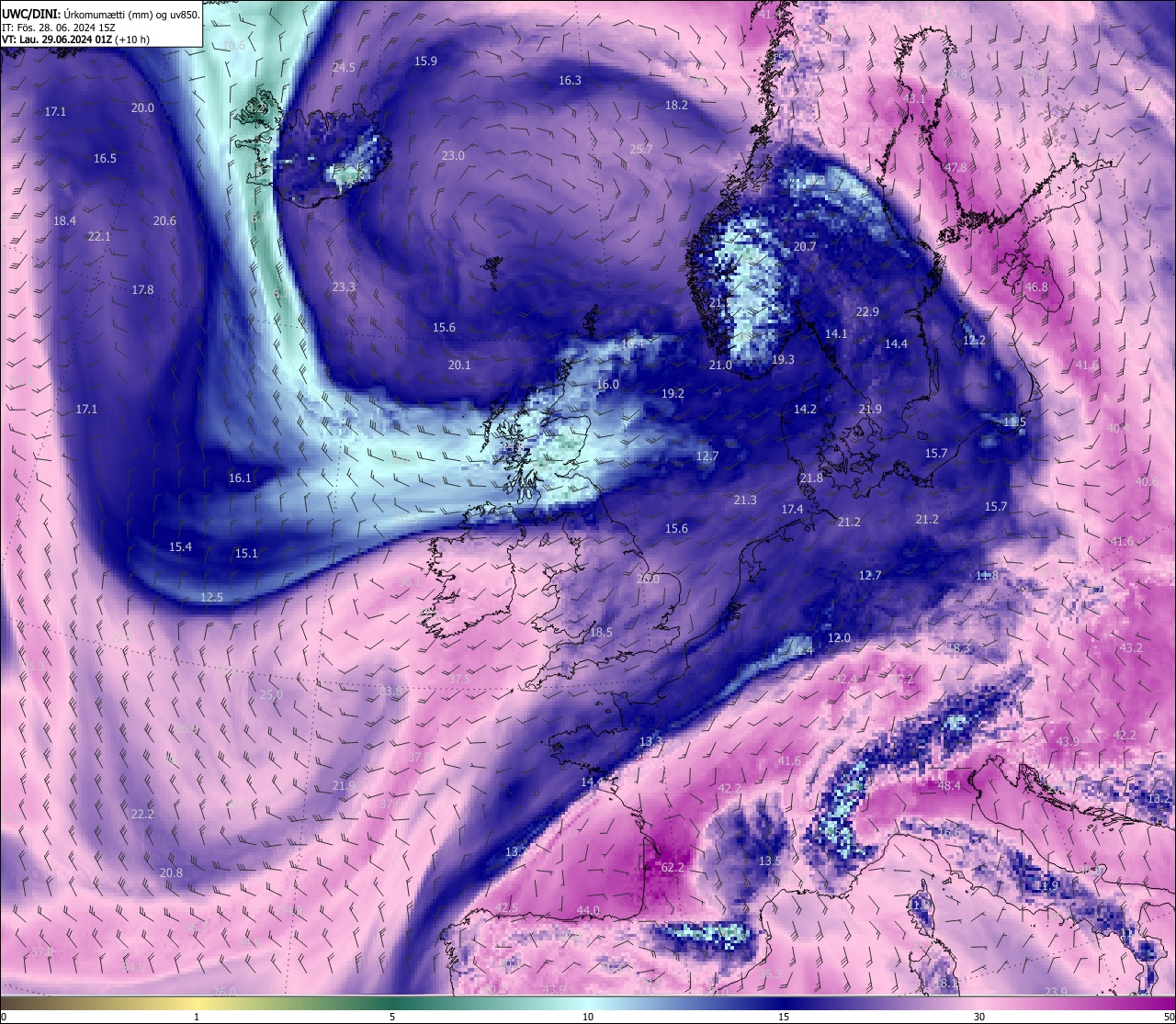Click the 25.7 value label

pyautogui.click(x=641, y=149)
